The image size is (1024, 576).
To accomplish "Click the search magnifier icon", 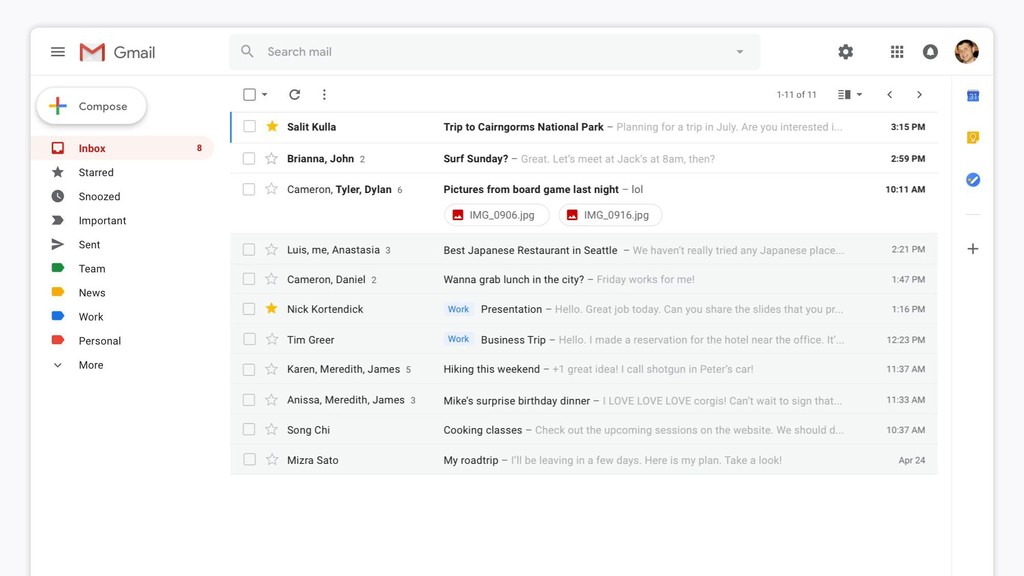I will click(247, 51).
